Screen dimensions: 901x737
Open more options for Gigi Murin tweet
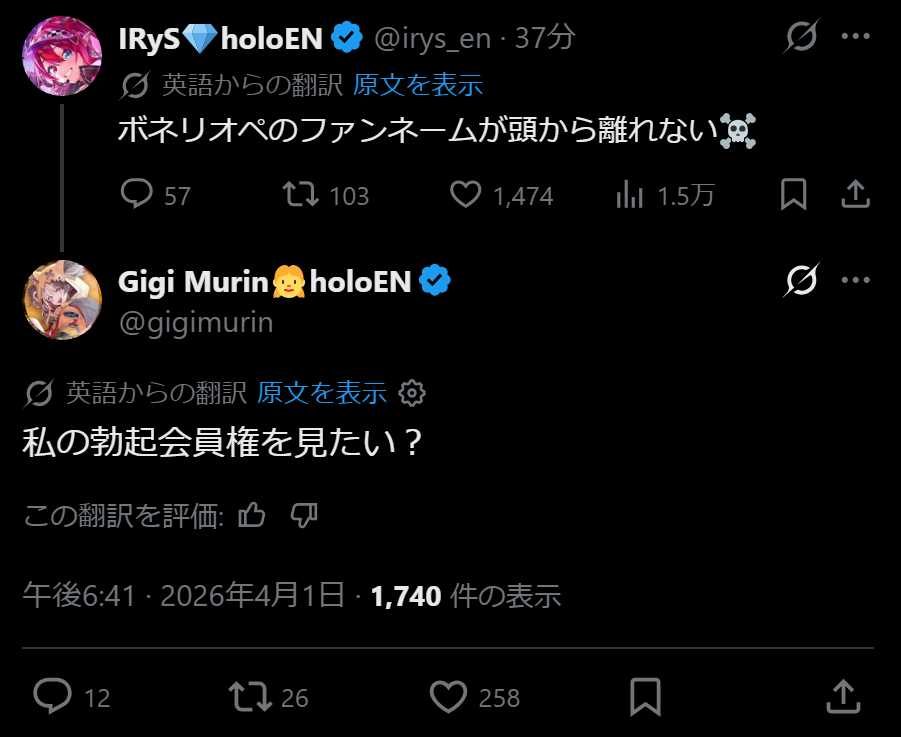click(856, 281)
